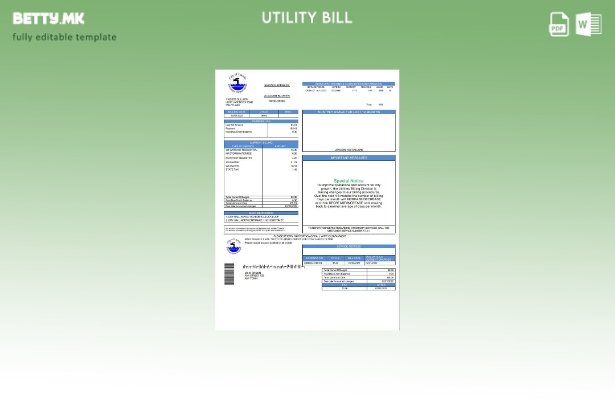Viewport: 615px width, 400px height.
Task: Click the barcode on the payment stub
Action: (x=229, y=273)
